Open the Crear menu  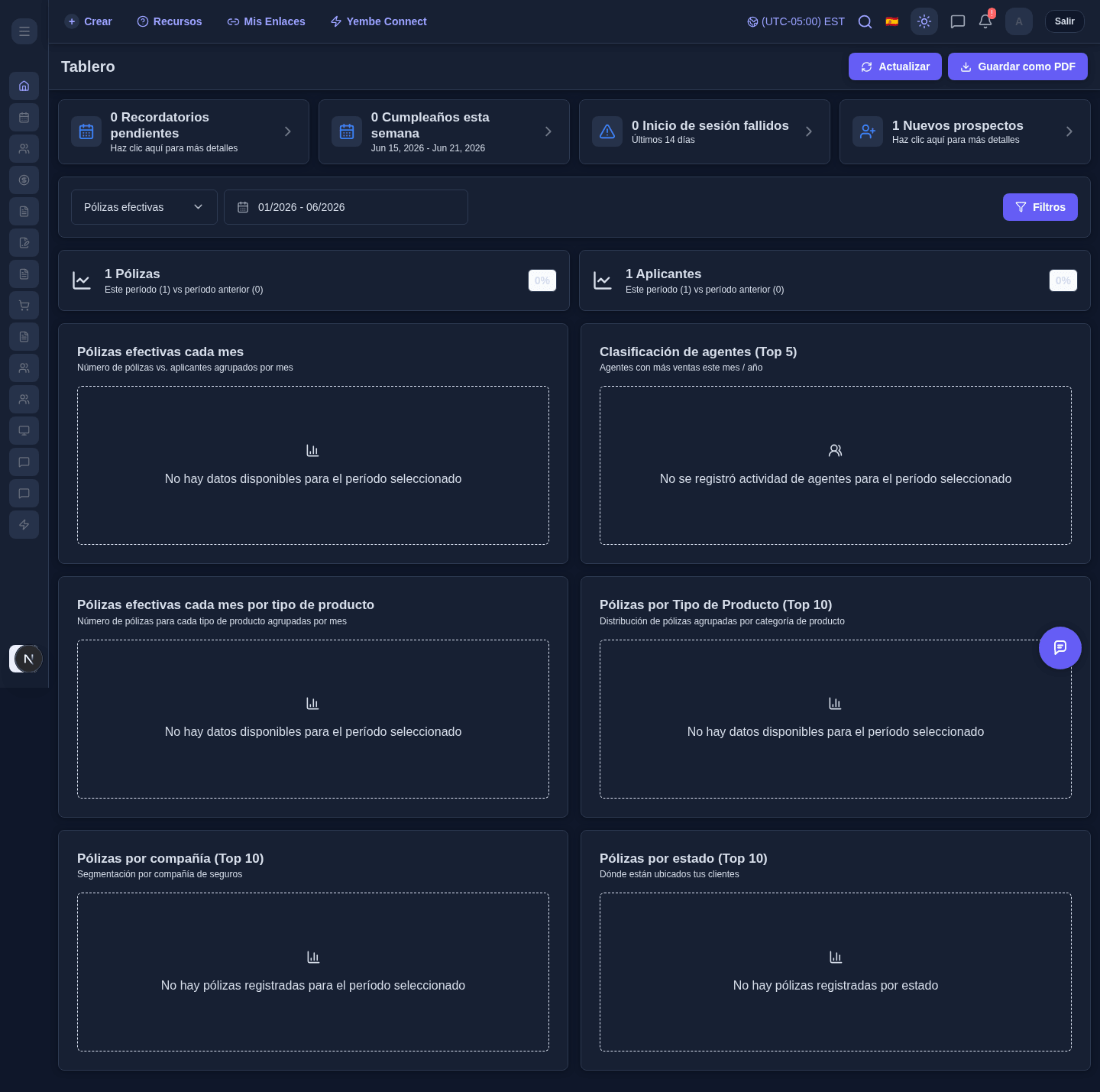(89, 21)
